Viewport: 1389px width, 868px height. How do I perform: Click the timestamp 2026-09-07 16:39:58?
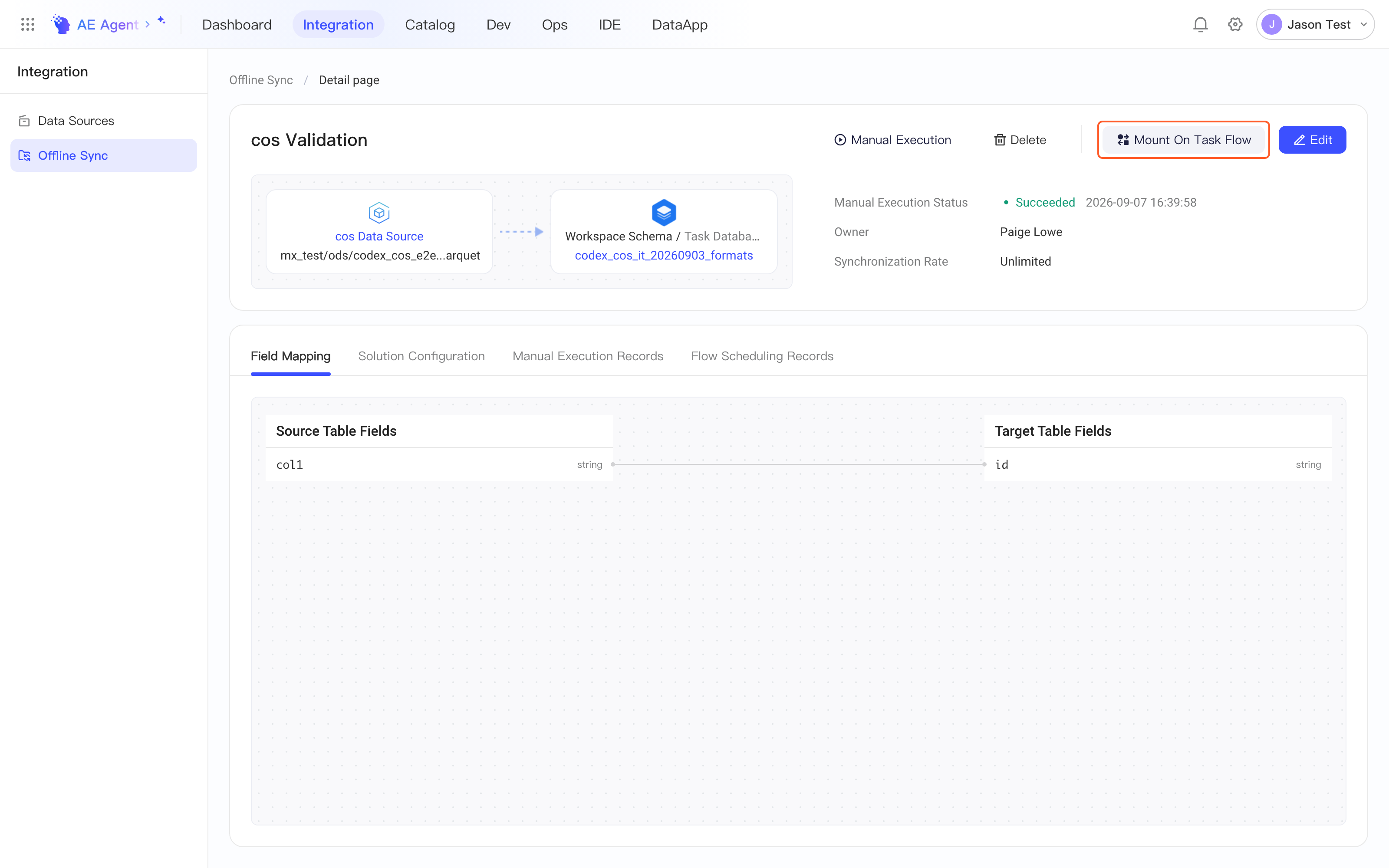pos(1140,203)
